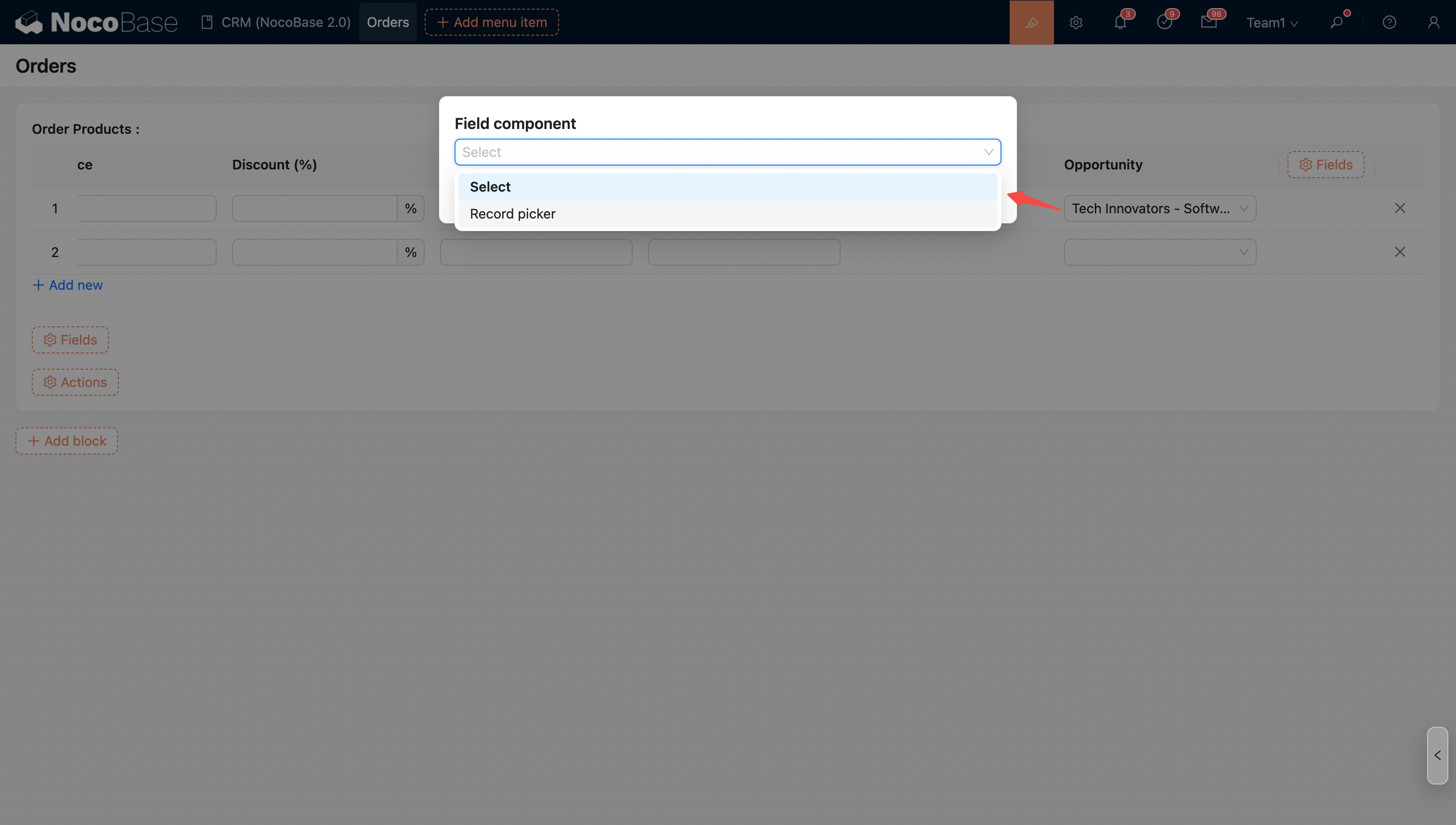
Task: Click the NocoBase logo
Action: [x=96, y=23]
